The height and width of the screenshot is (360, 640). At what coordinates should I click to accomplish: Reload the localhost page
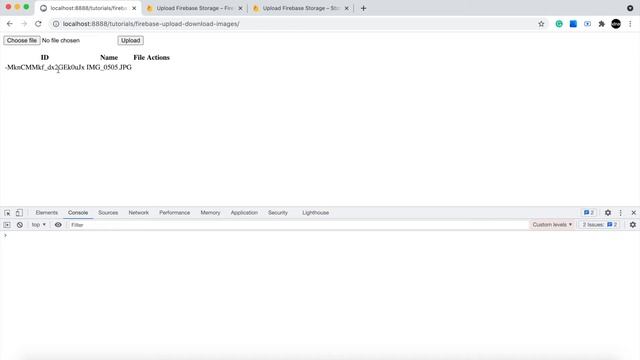(x=38, y=24)
